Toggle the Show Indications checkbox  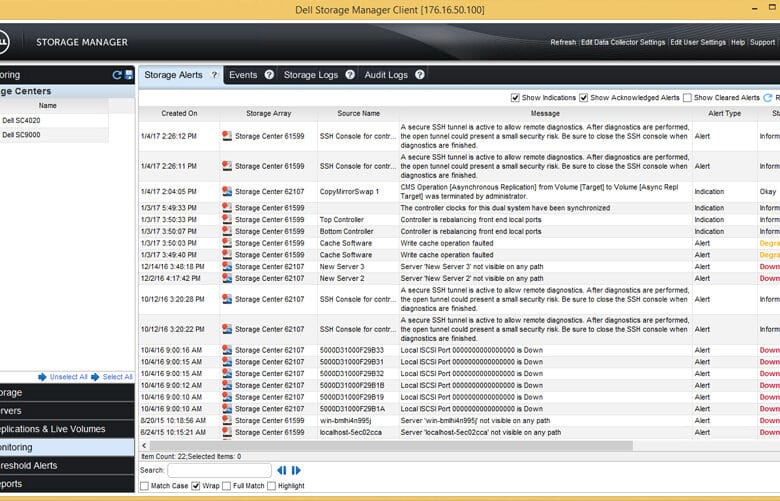(x=515, y=98)
